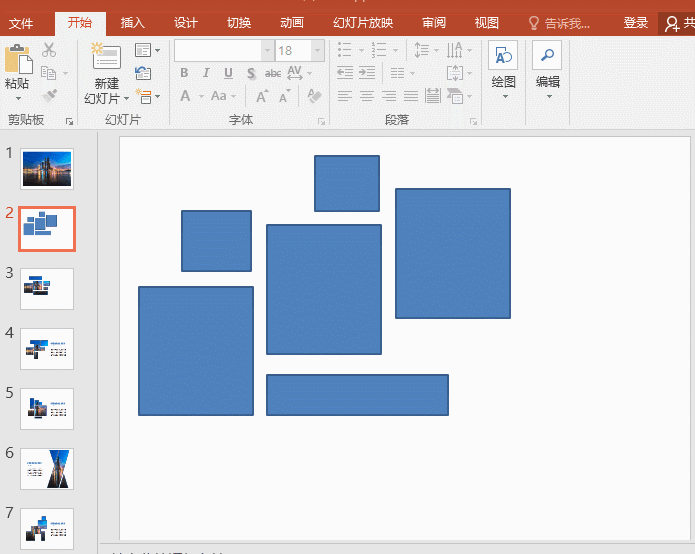Screen dimensions: 695x554
Task: Expand the Bullets dropdown arrow
Action: click(x=361, y=50)
